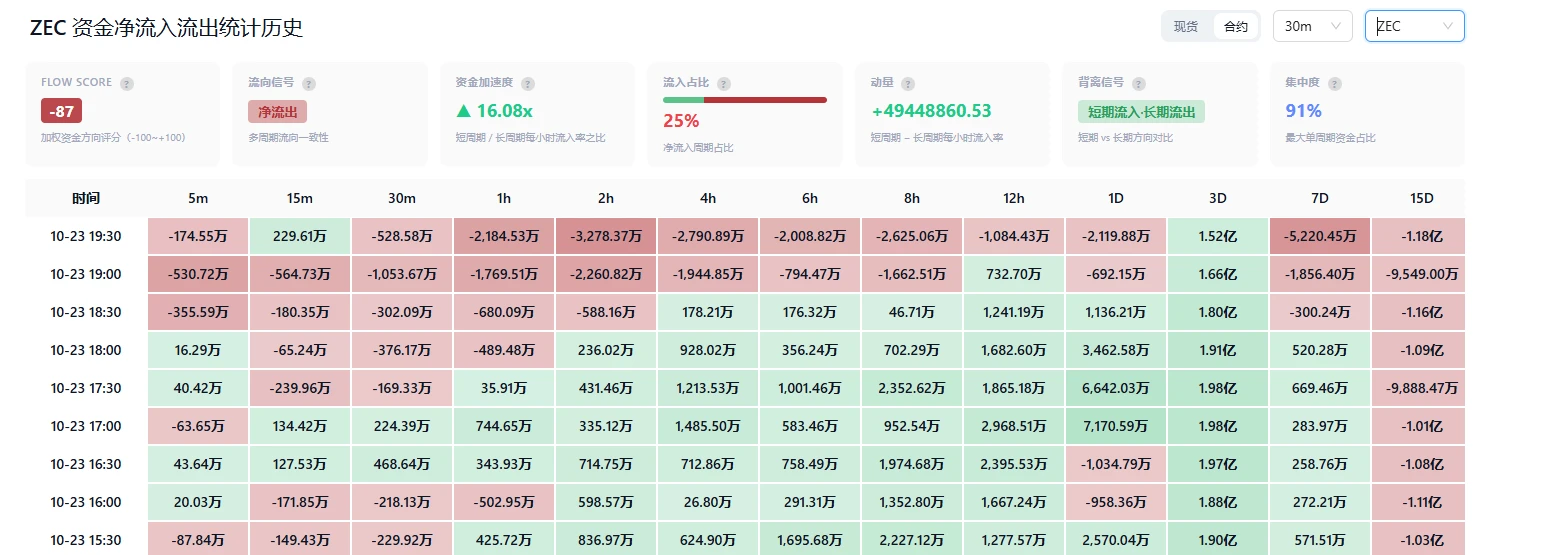This screenshot has height=555, width=1557.
Task: Open FLOW SCORE help question icon
Action: click(x=127, y=84)
